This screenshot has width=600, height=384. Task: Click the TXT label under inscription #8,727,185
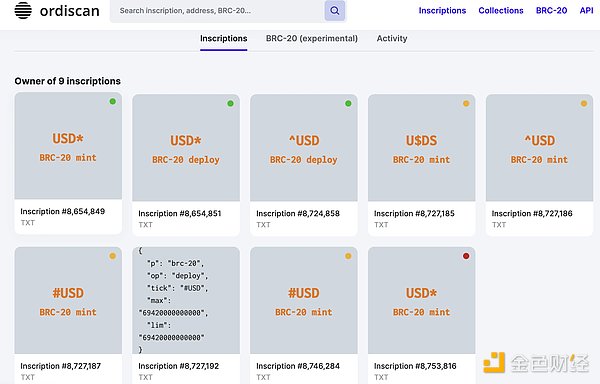381,225
